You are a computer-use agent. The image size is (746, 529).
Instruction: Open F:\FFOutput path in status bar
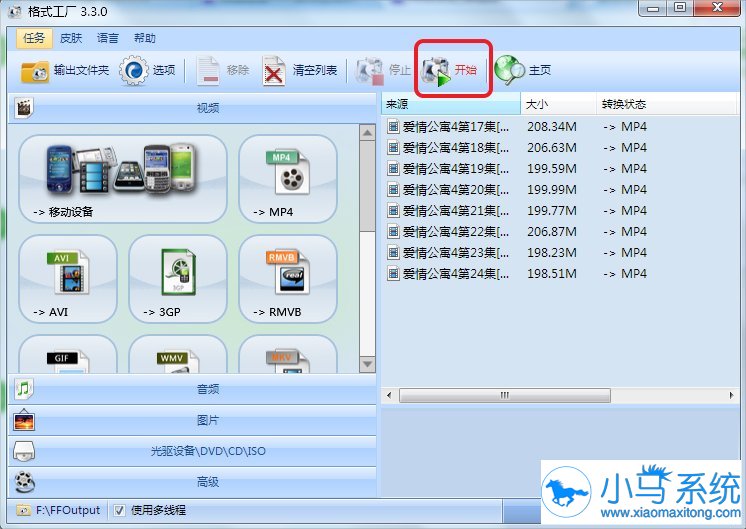coord(68,510)
